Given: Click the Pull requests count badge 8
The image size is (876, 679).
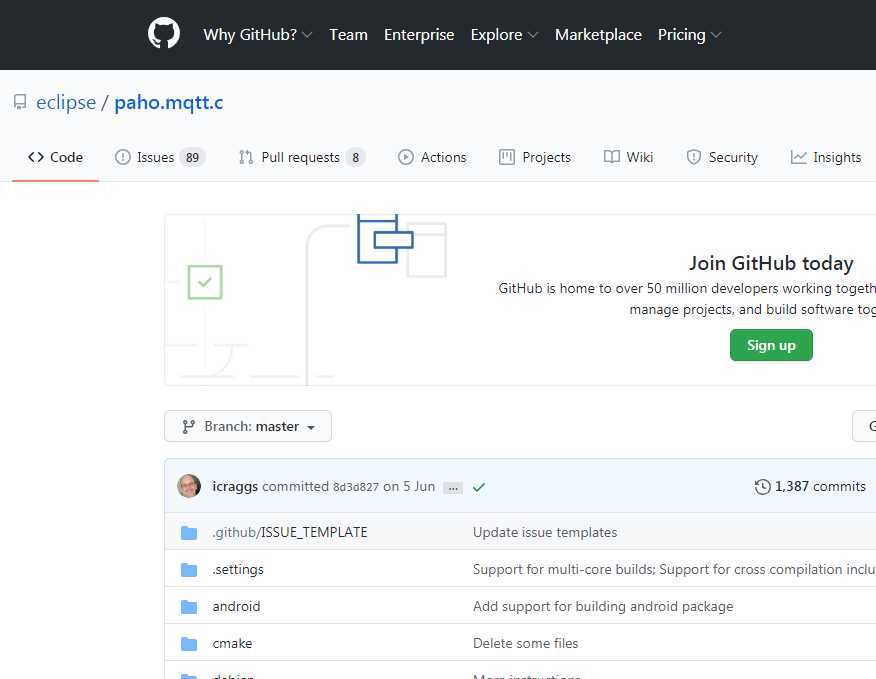Looking at the screenshot, I should 355,158.
